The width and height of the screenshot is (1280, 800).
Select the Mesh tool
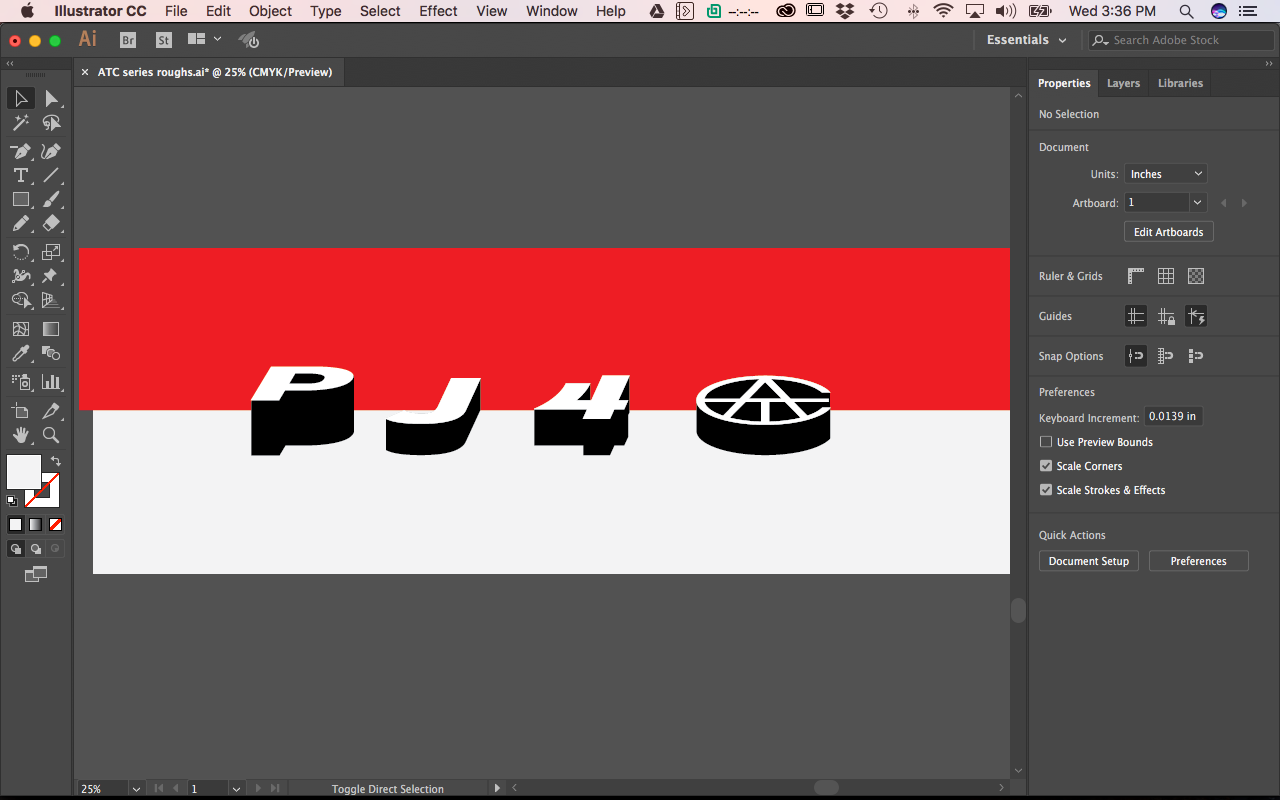[21, 329]
